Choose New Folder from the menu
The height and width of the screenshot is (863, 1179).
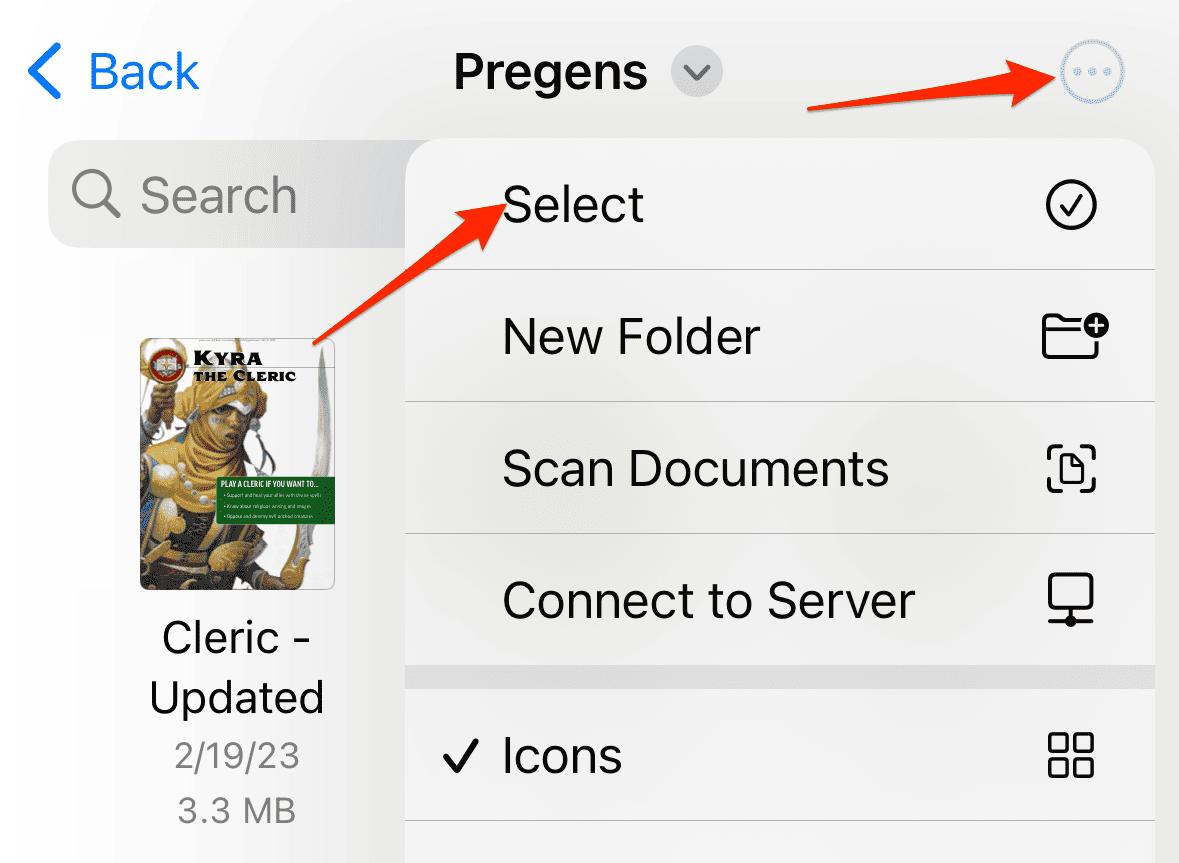tap(631, 337)
